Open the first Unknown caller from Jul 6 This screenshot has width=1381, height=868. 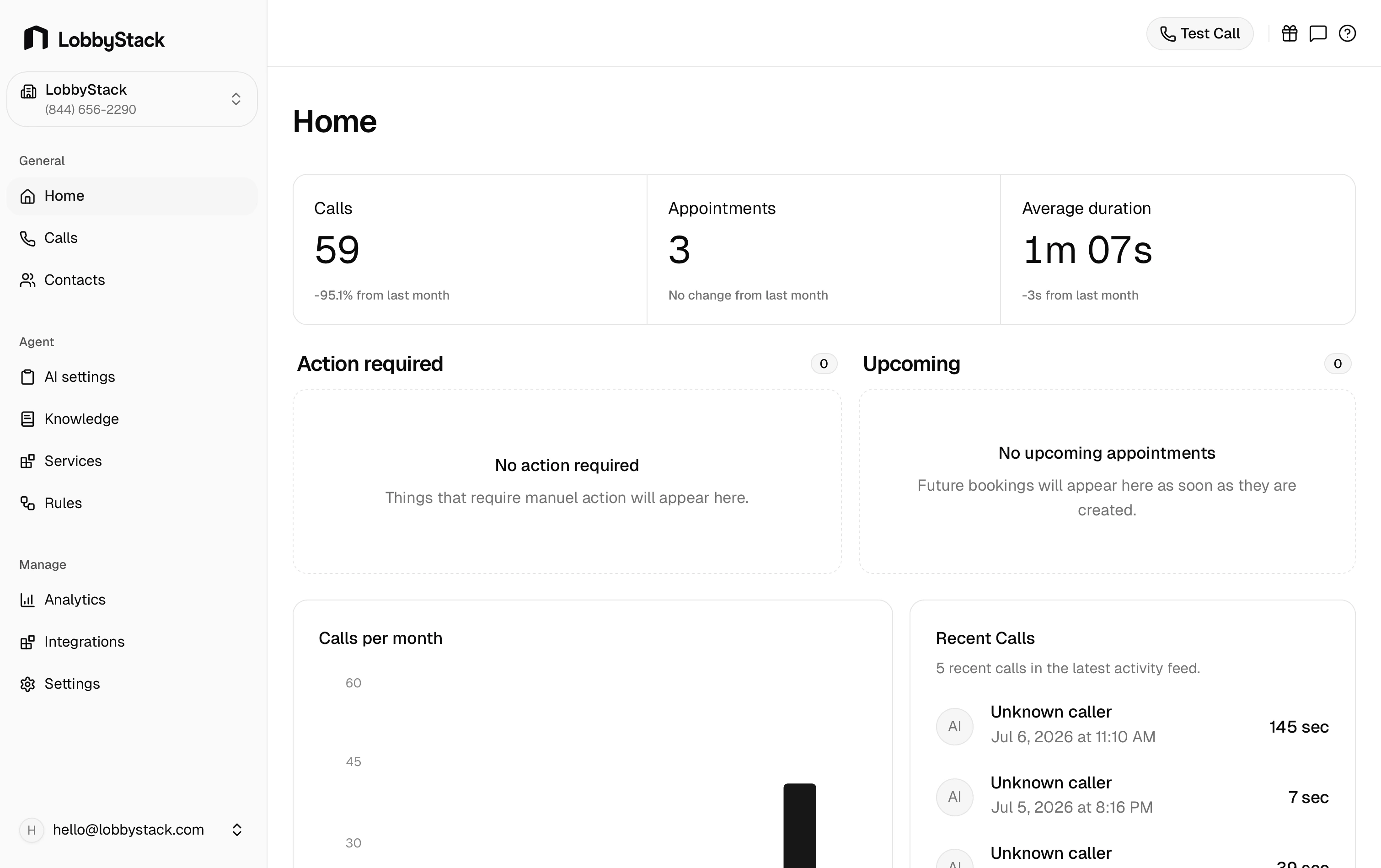click(x=1132, y=726)
